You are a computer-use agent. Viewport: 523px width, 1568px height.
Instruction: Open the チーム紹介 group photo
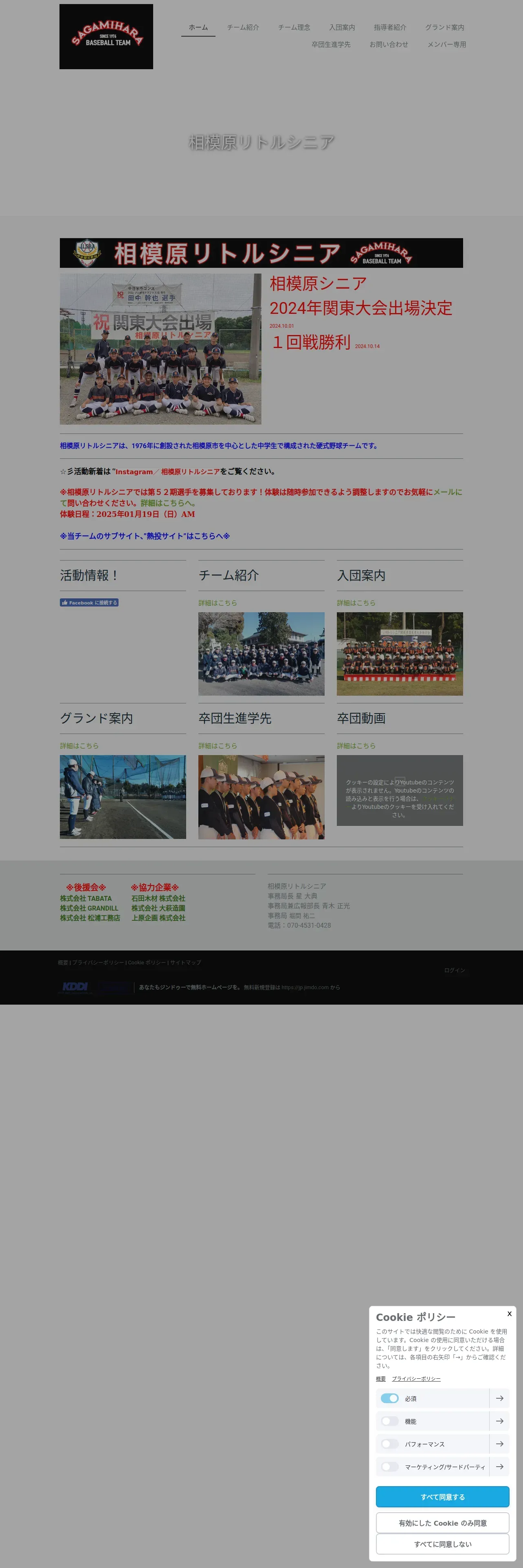(x=261, y=654)
